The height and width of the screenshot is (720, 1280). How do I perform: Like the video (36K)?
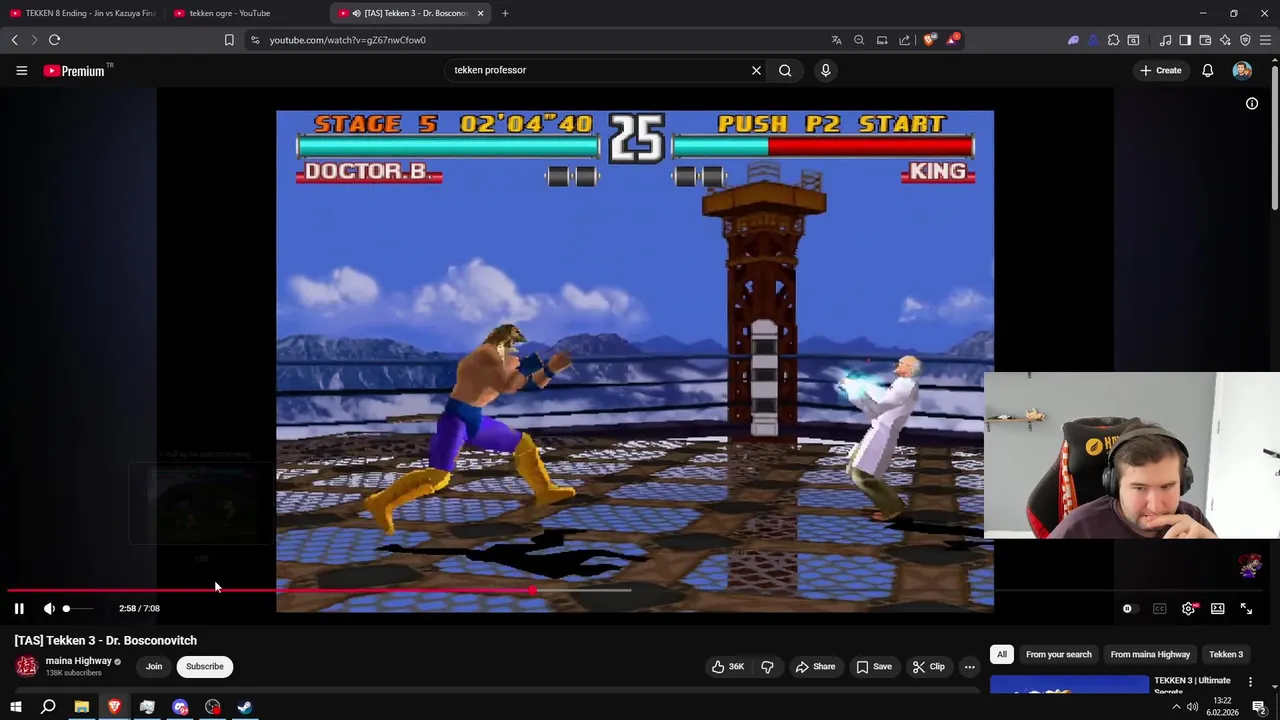pos(728,666)
